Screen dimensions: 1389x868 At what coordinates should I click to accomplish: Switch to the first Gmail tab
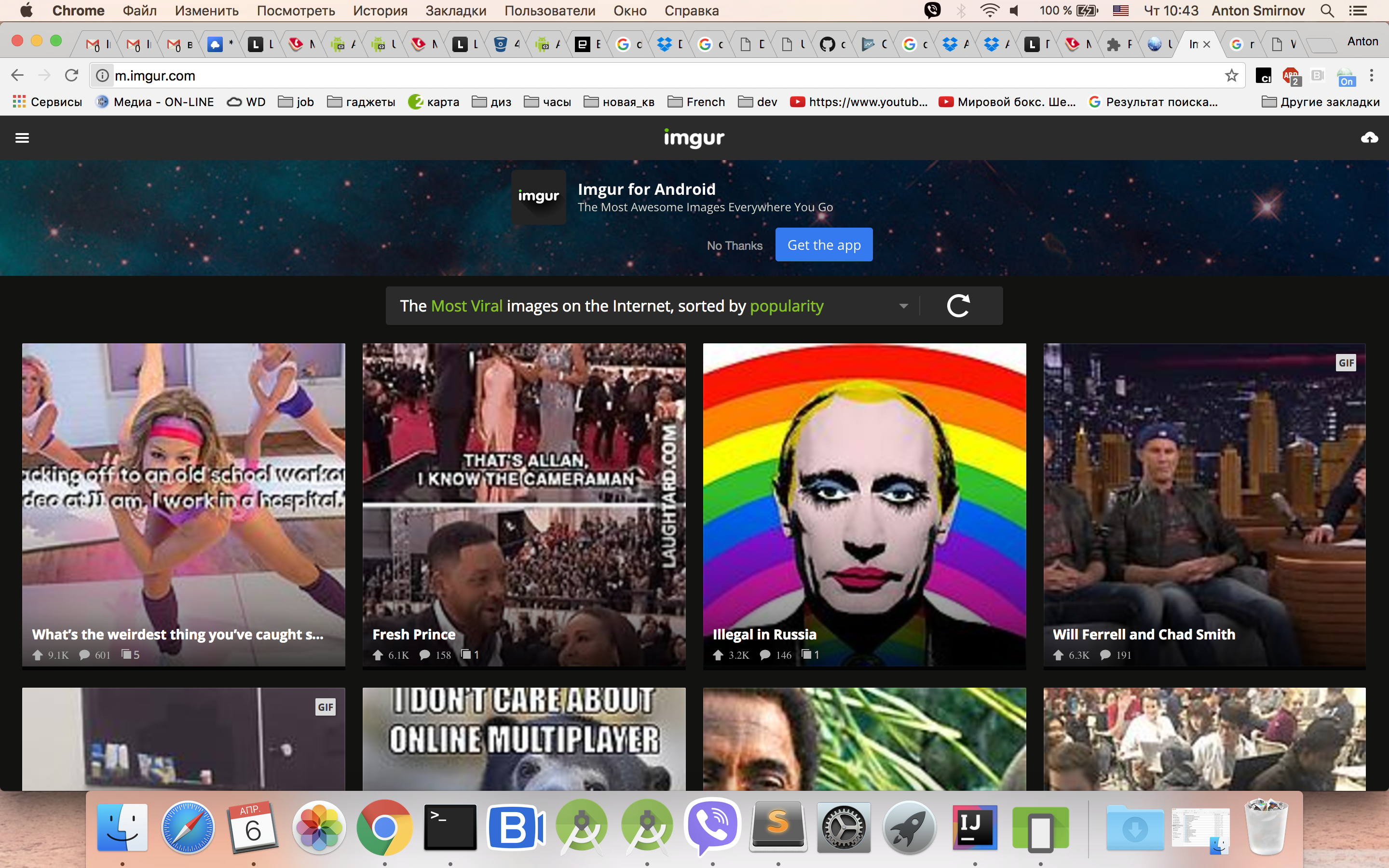pyautogui.click(x=97, y=44)
